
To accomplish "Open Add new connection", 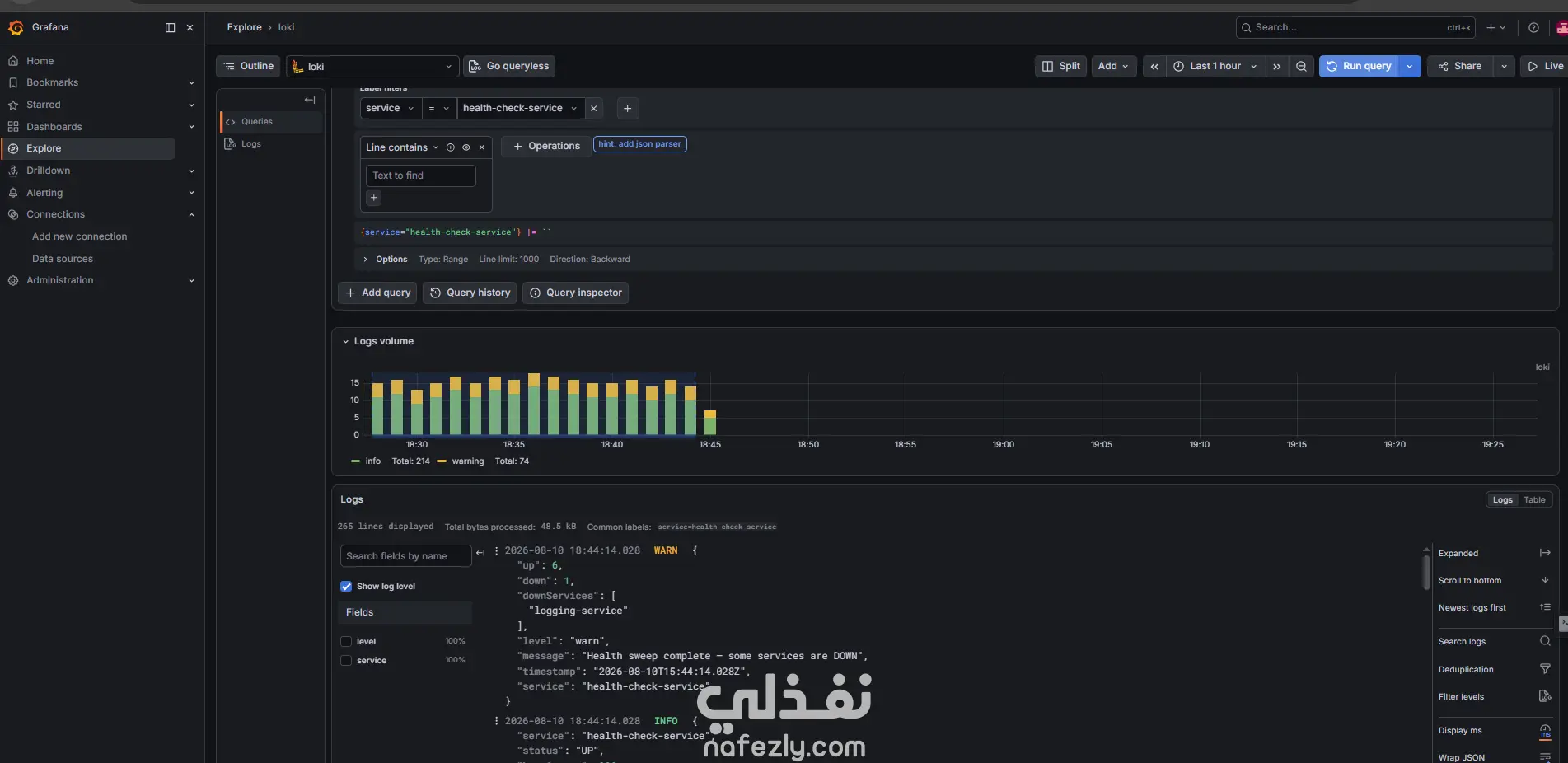I will tap(79, 236).
